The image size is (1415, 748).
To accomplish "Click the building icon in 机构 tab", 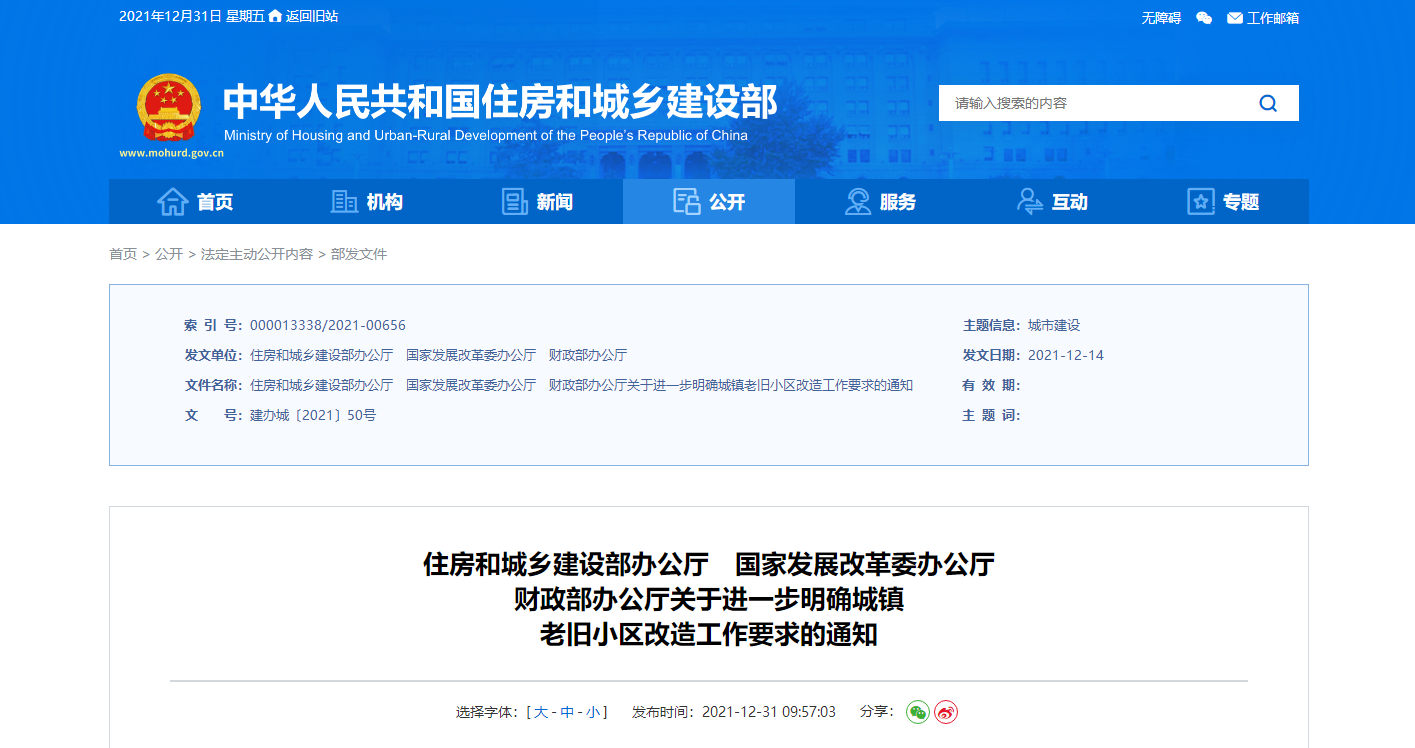I will 344,202.
